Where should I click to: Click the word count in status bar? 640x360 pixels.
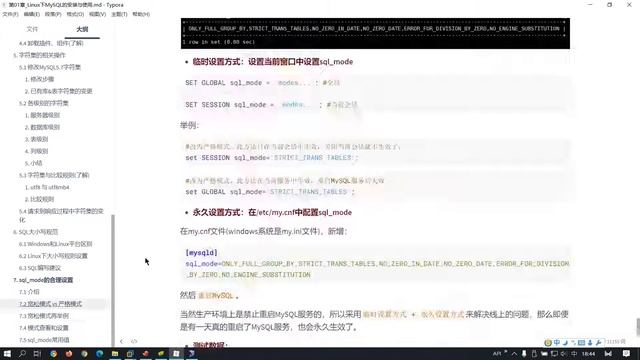point(616,342)
